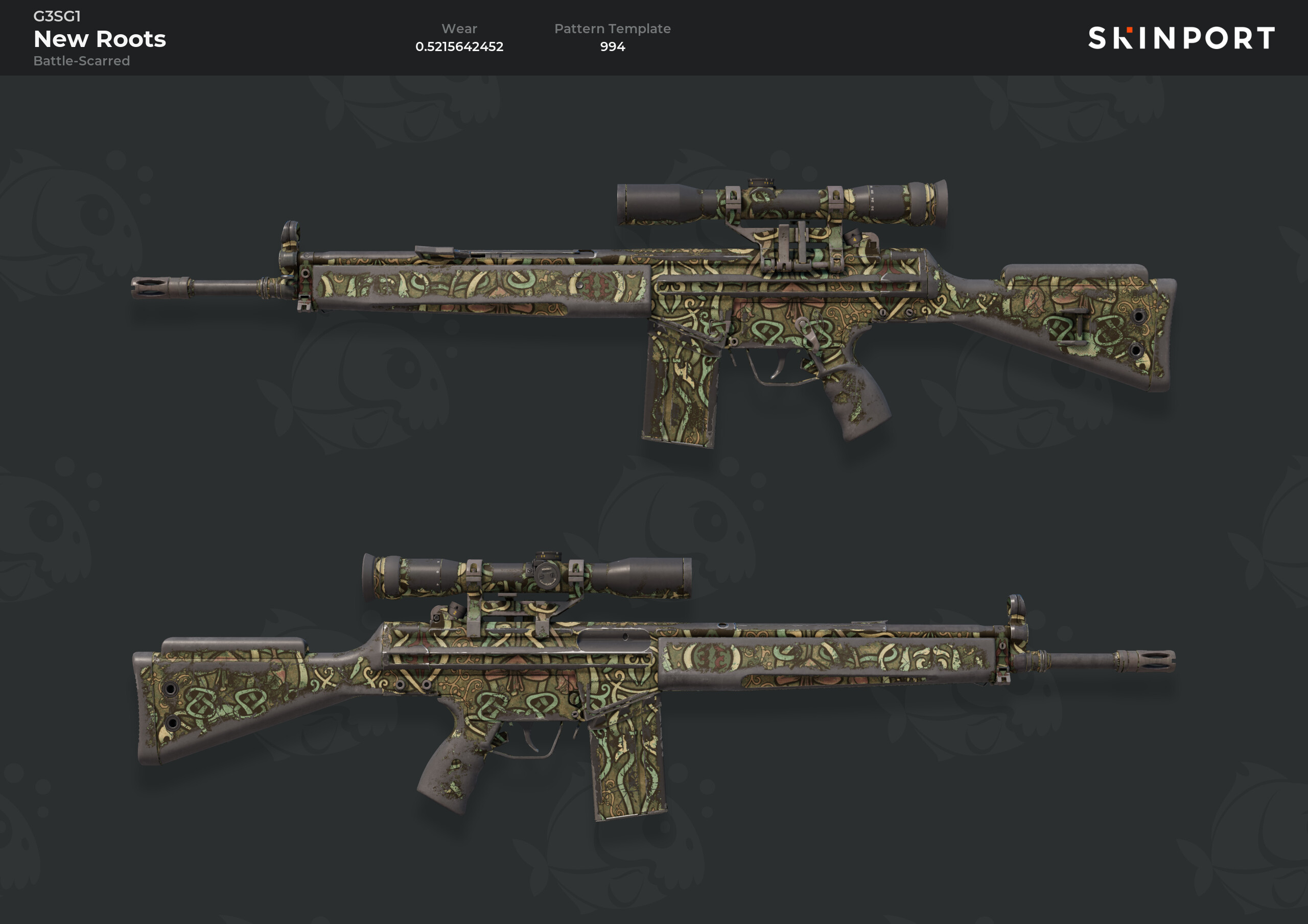This screenshot has height=924, width=1308.
Task: Click the Pattern Template label
Action: 613,29
